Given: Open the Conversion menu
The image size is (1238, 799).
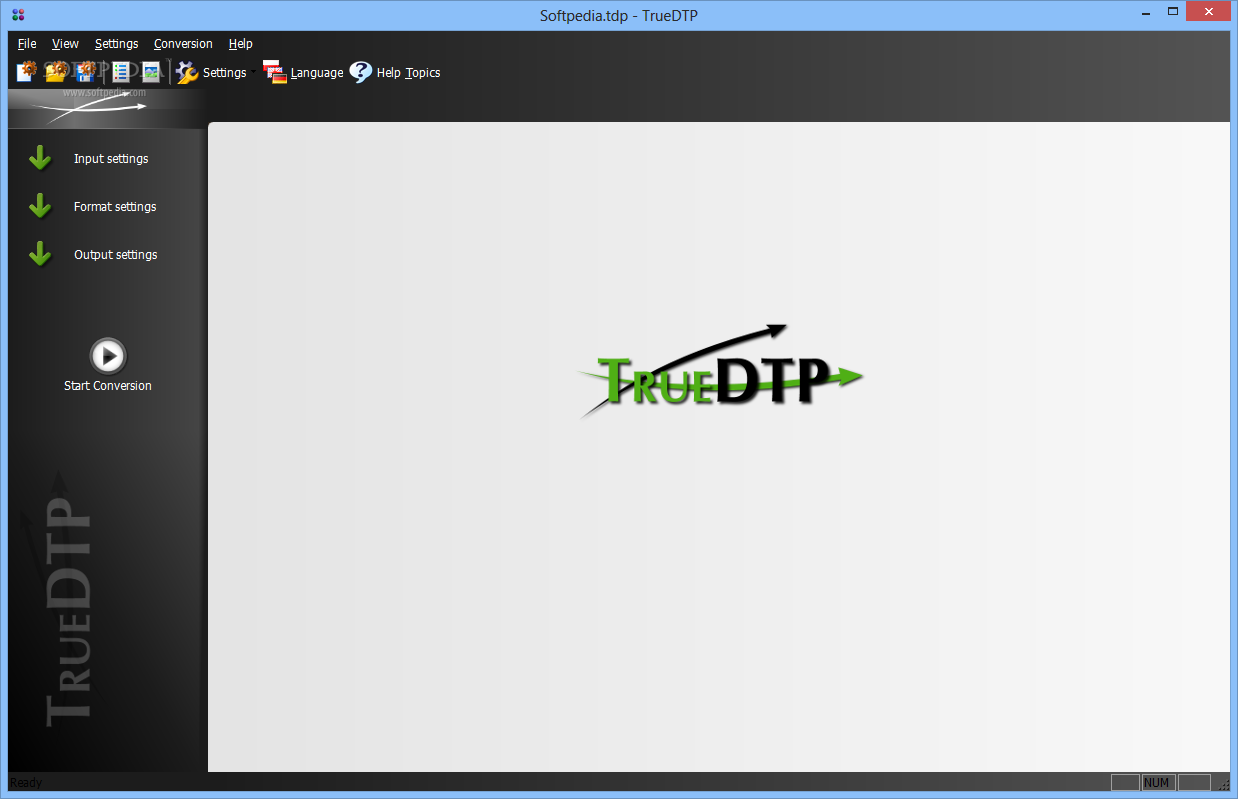Looking at the screenshot, I should 183,44.
